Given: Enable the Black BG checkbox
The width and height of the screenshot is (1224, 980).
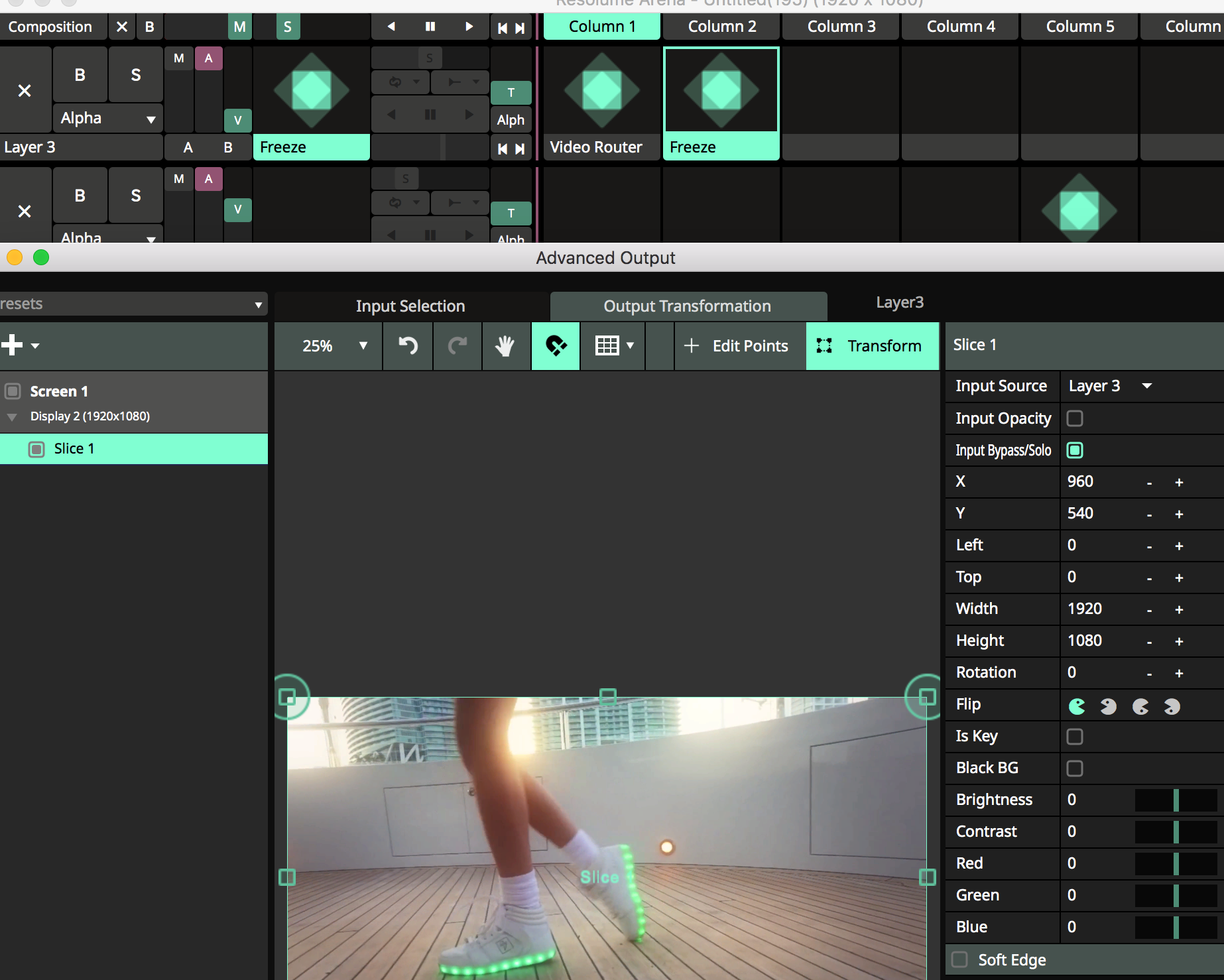Looking at the screenshot, I should 1075,768.
